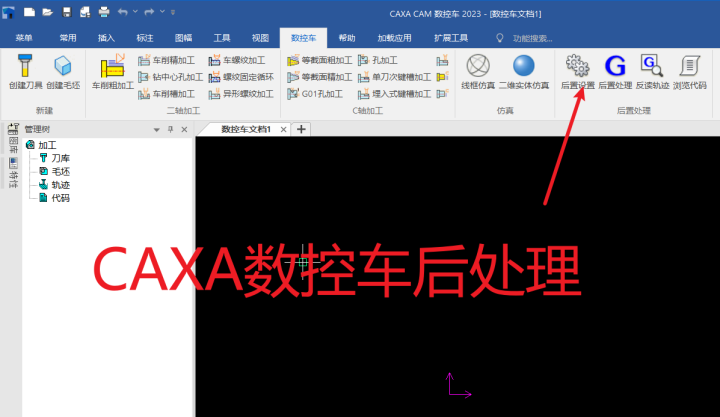This screenshot has height=417, width=720.
Task: Select 单刀次键槽加工 keyway tool
Action: (x=394, y=77)
